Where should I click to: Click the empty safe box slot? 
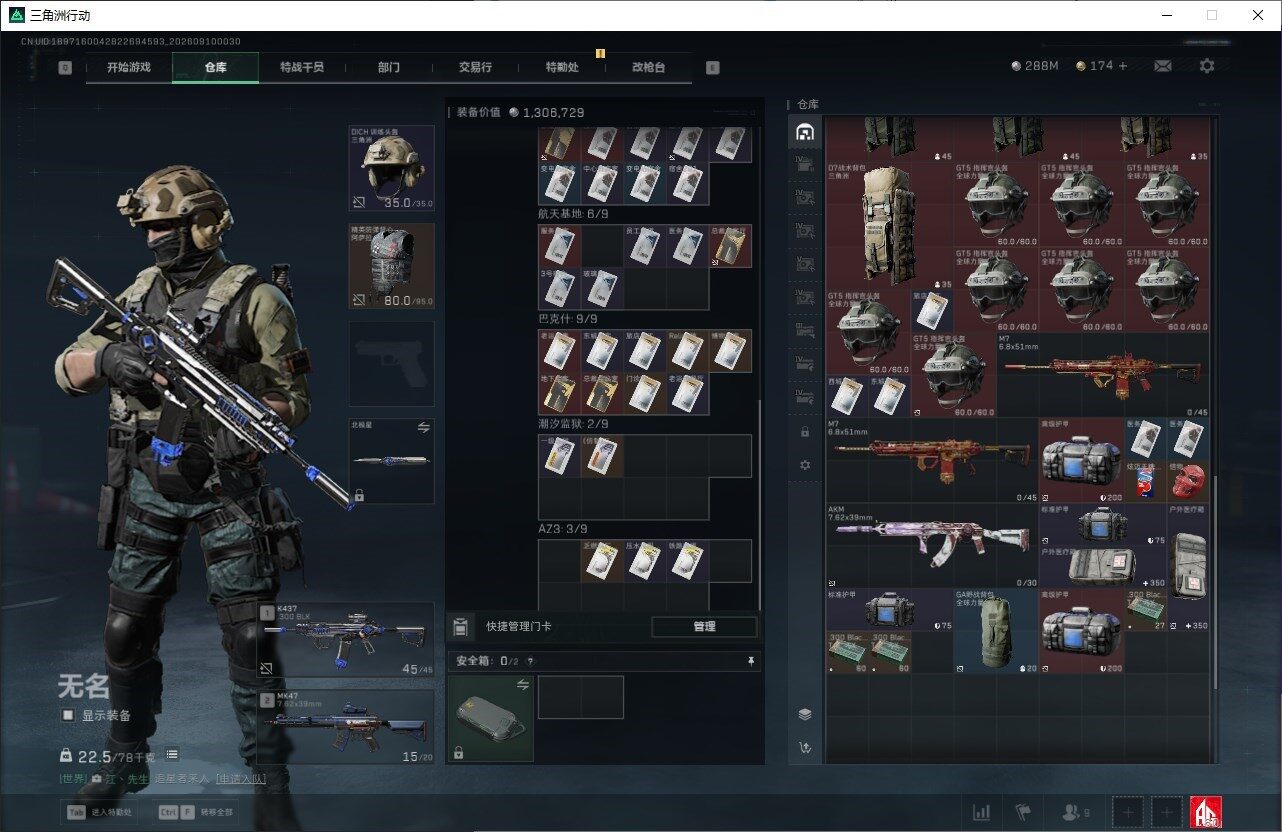(x=581, y=697)
